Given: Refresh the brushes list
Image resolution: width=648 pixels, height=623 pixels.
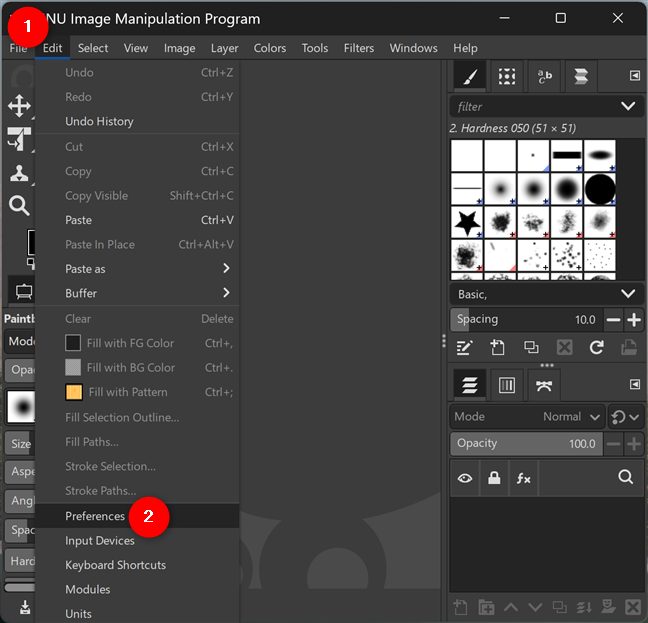Looking at the screenshot, I should click(x=596, y=347).
